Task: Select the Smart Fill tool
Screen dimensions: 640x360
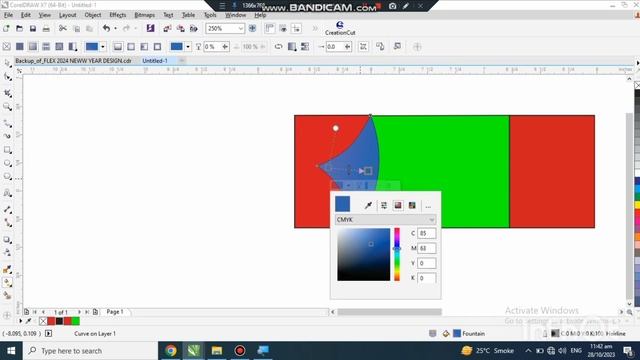Action: click(7, 296)
